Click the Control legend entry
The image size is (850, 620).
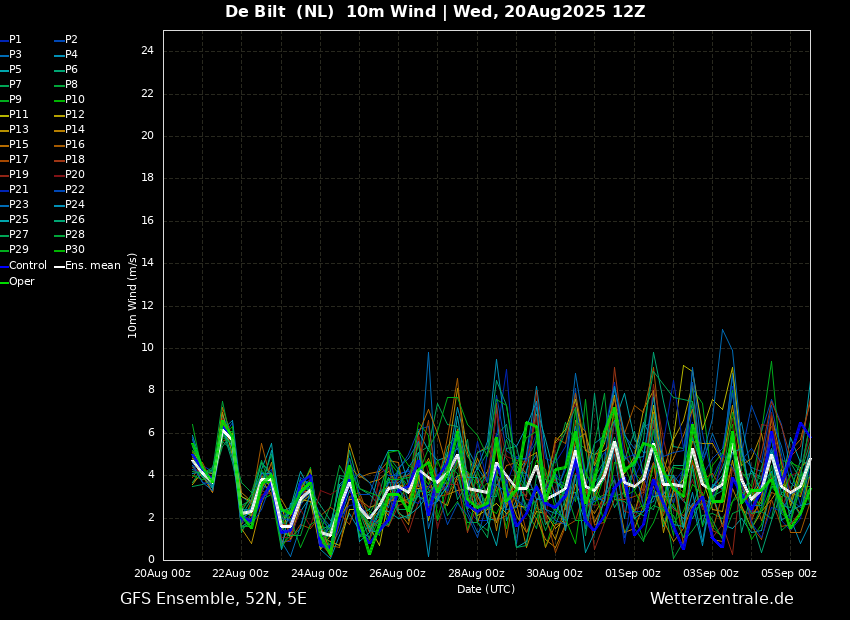tap(27, 266)
